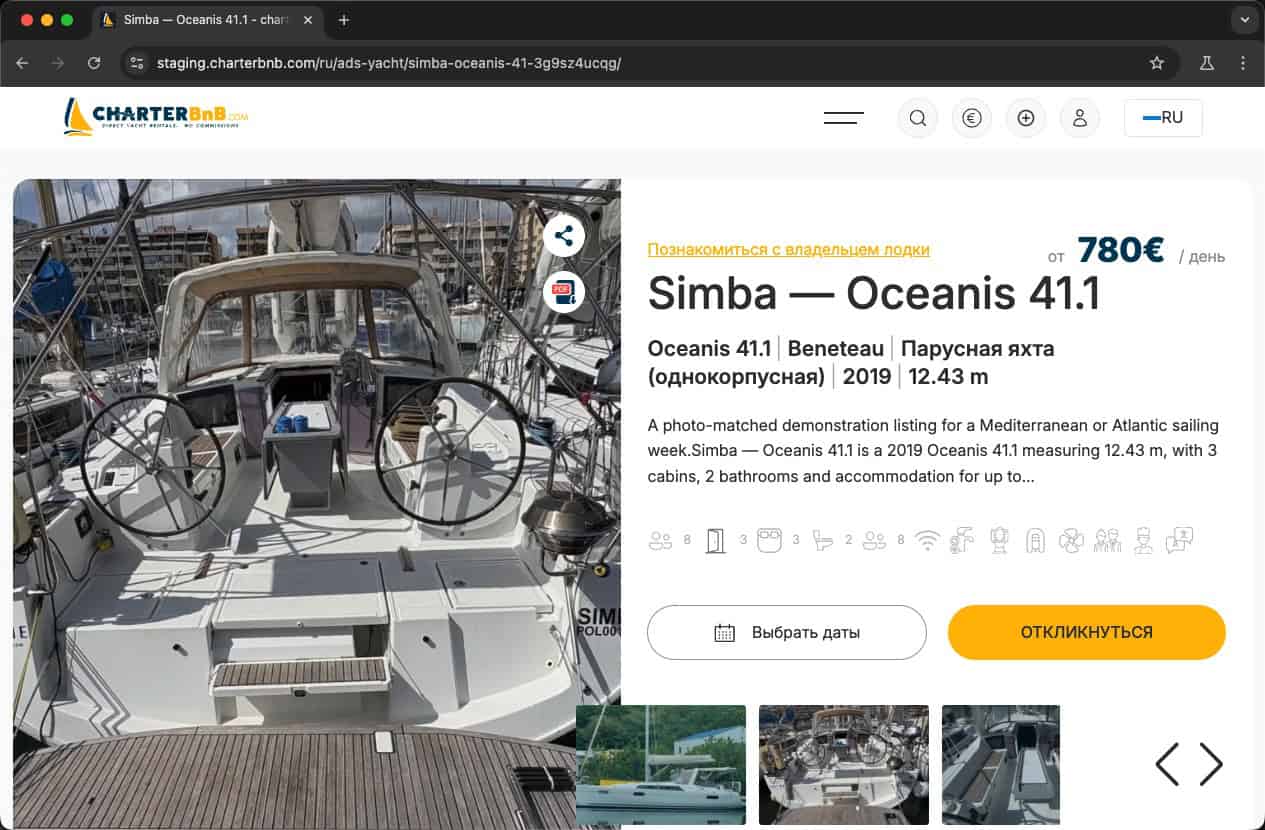Click the Simba — Oceanis 41.1 heading
This screenshot has height=830, width=1265.
pyautogui.click(x=874, y=294)
